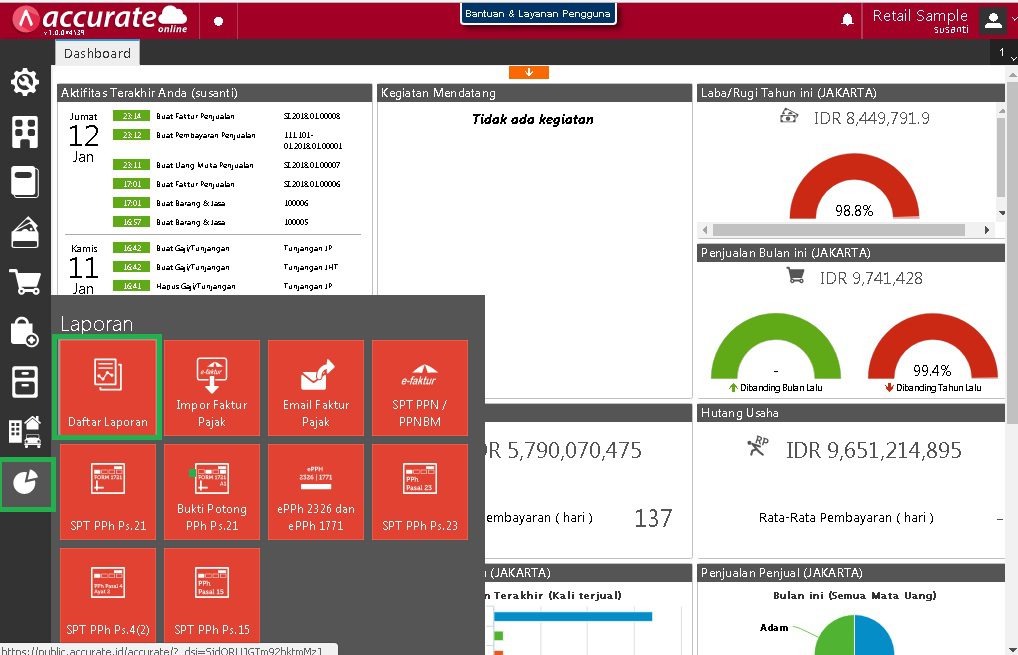
Task: Open the SPT PPh Ps.23 tile
Action: click(419, 492)
